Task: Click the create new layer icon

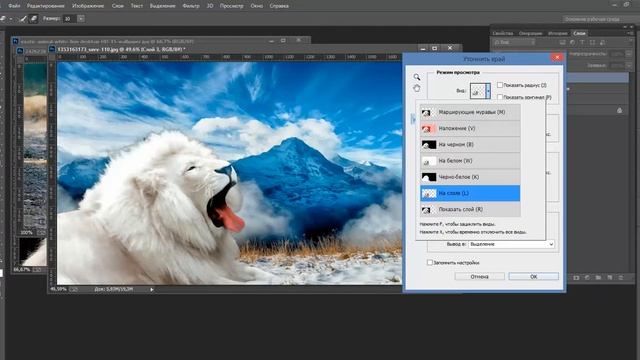Action: pos(609,278)
